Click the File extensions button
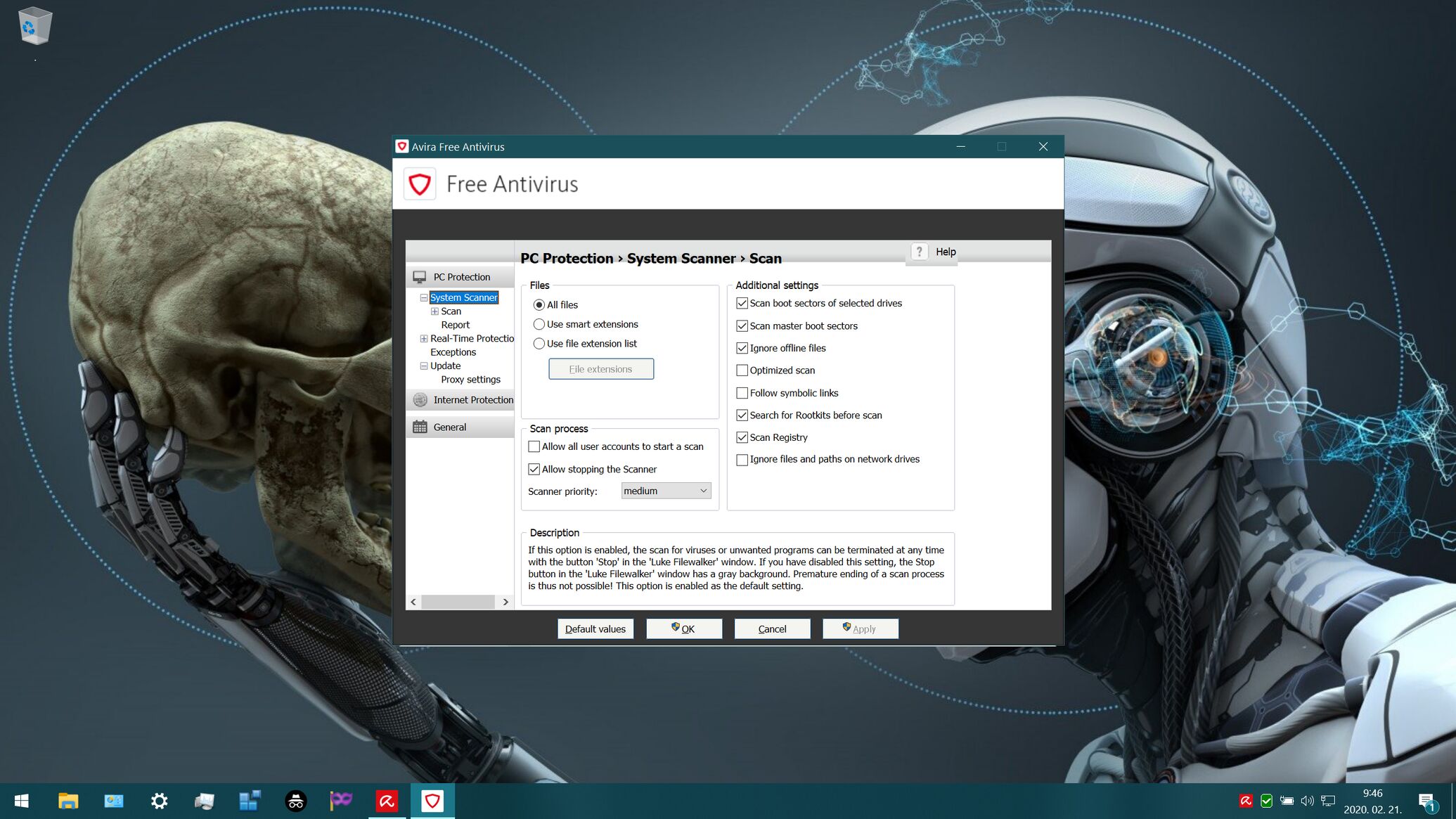Screen dimensions: 1456x819 [x=601, y=369]
